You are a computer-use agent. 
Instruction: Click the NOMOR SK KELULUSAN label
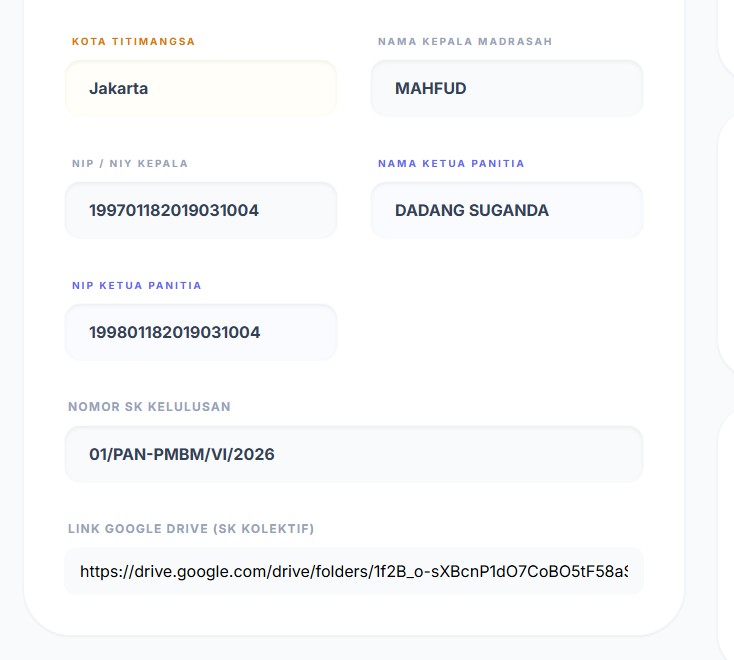click(x=149, y=407)
